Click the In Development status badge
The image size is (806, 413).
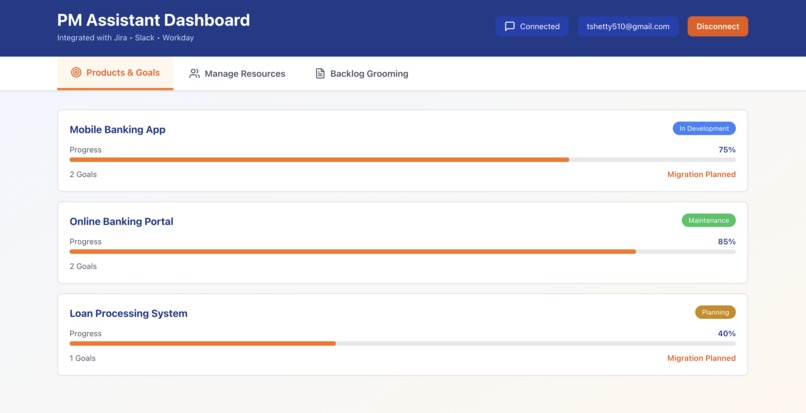(704, 129)
